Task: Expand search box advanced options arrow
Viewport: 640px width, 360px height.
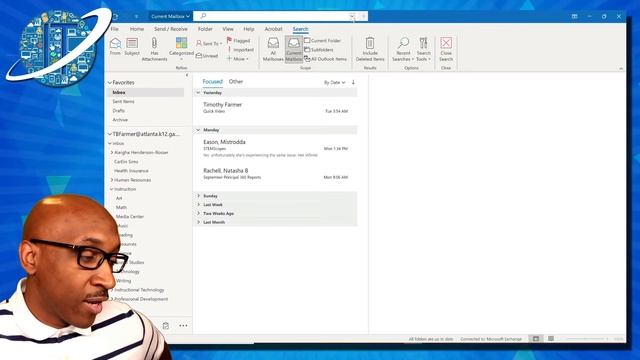Action: 351,16
